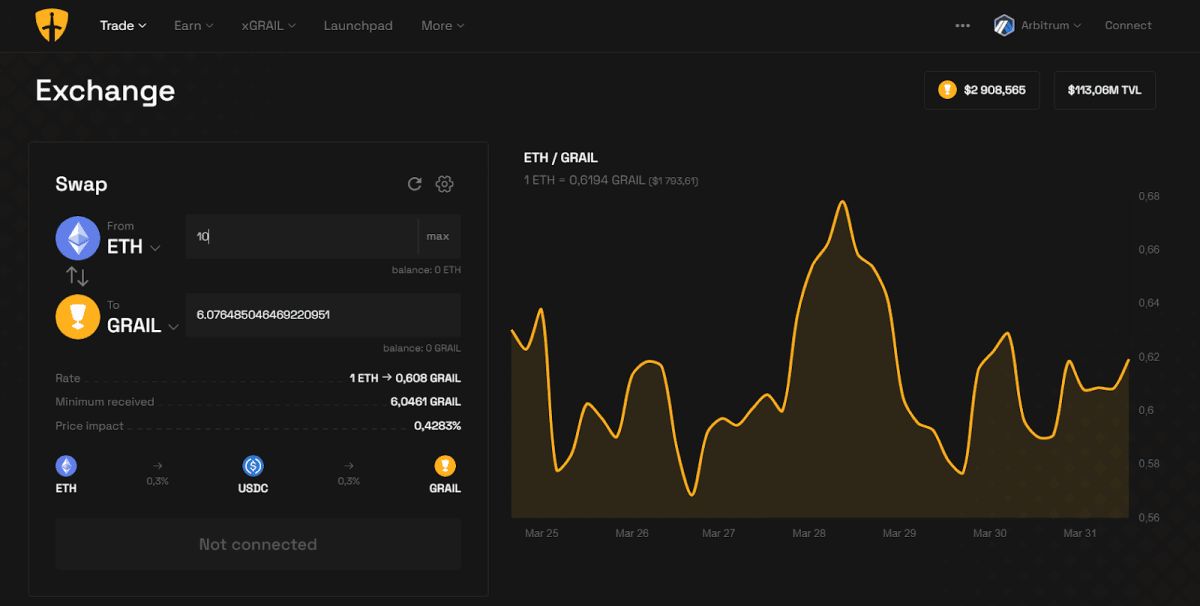Open the swap settings gear
This screenshot has width=1200, height=606.
click(444, 184)
